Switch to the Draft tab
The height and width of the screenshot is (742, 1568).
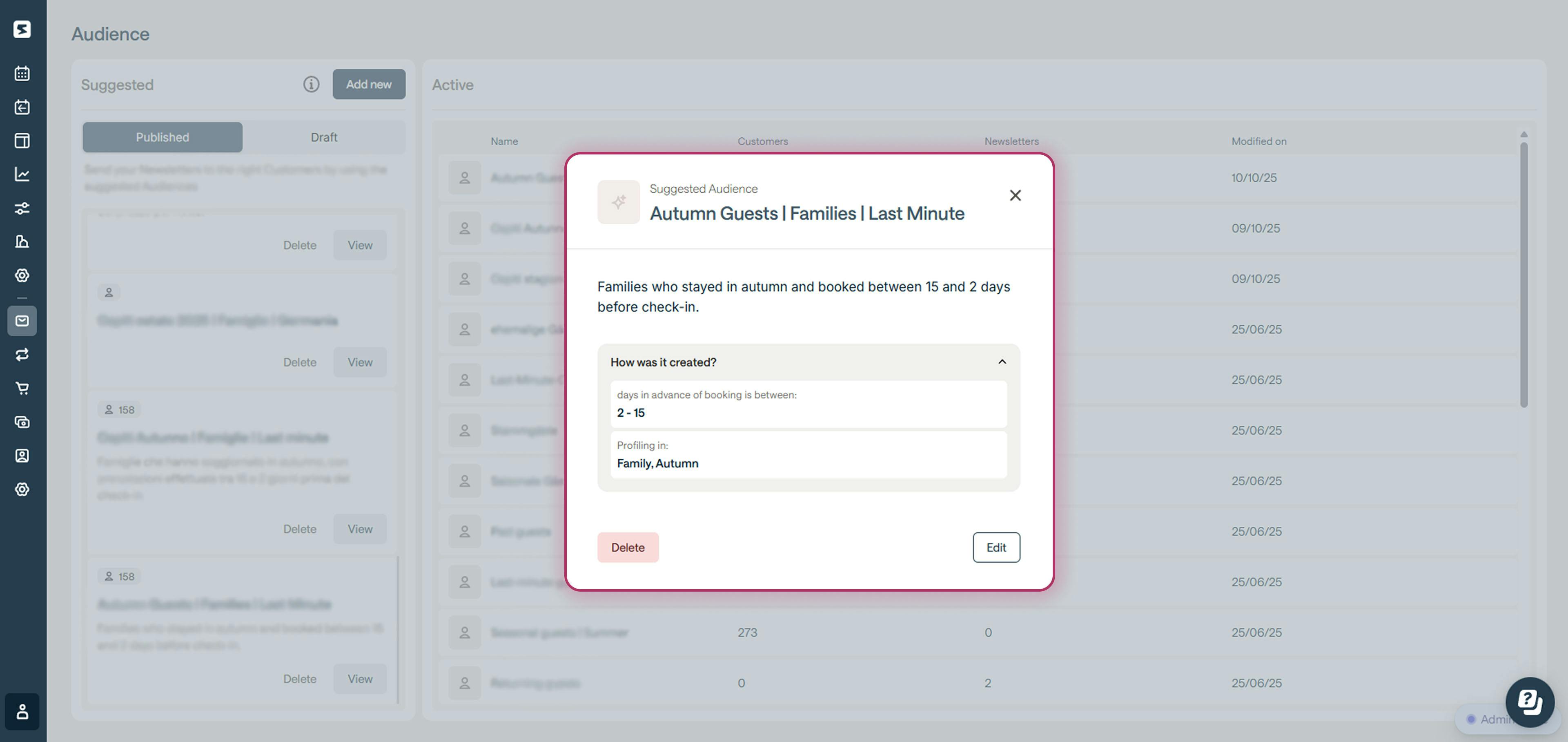[324, 137]
